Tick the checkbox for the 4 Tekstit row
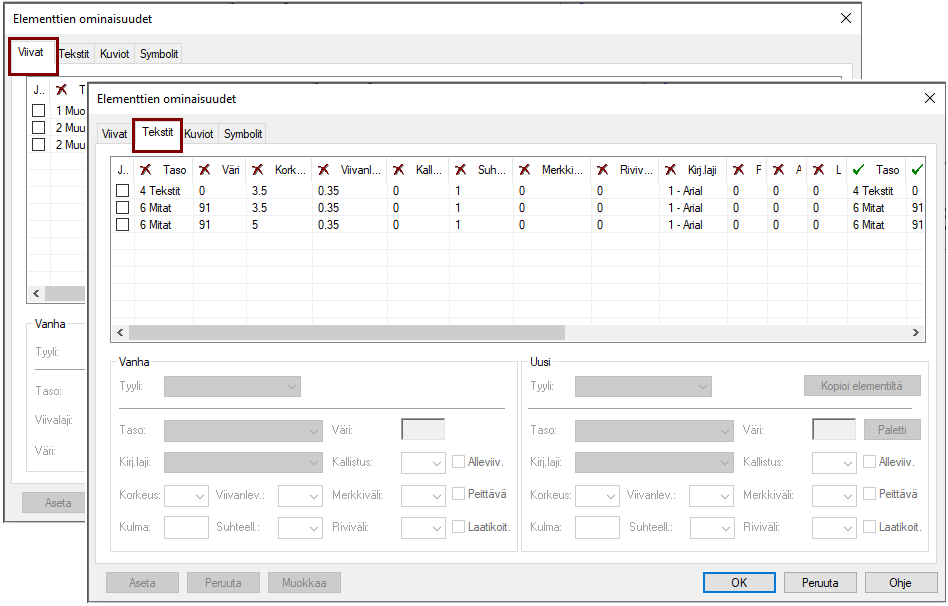Viewport: 948px width, 606px height. pyautogui.click(x=123, y=191)
